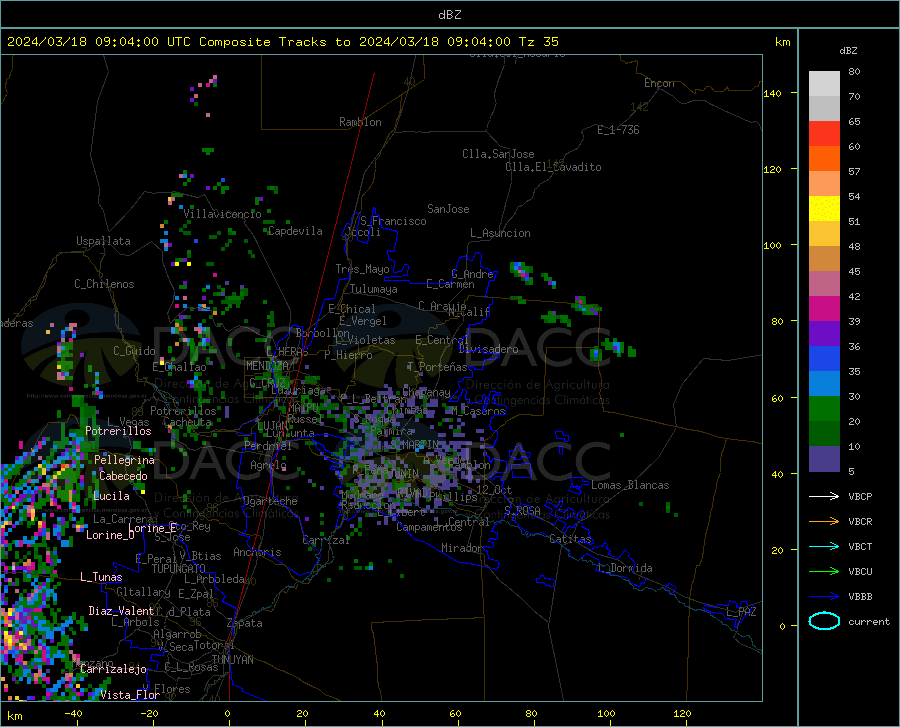This screenshot has height=727, width=900.
Task: Click the Cabecedo map label
Action: [123, 476]
